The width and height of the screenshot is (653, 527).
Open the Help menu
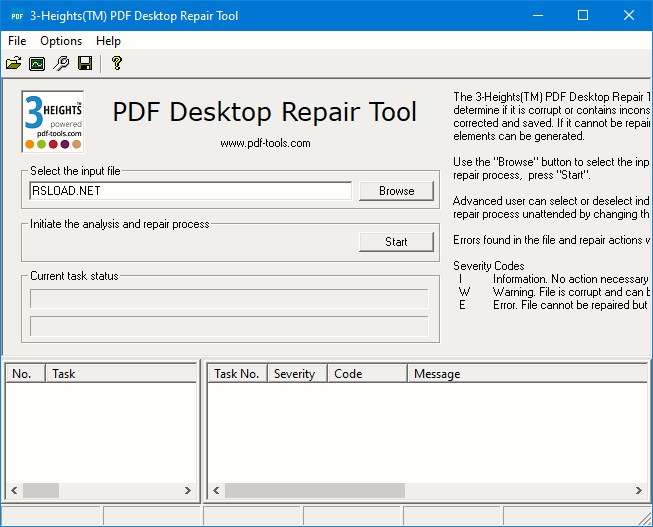click(x=108, y=41)
